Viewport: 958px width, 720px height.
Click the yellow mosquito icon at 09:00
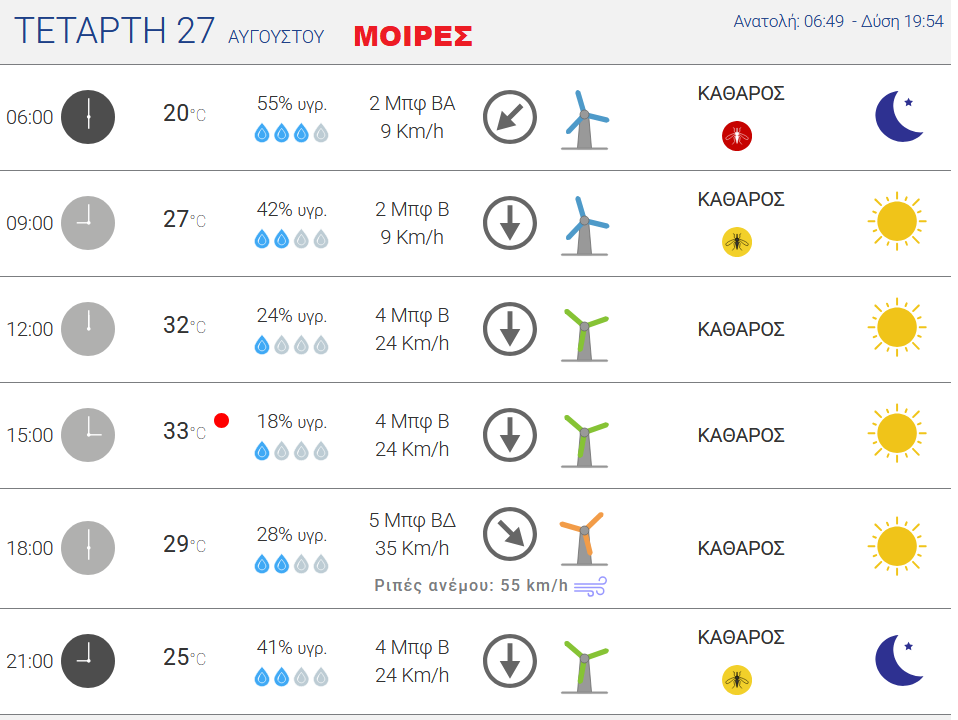[737, 242]
